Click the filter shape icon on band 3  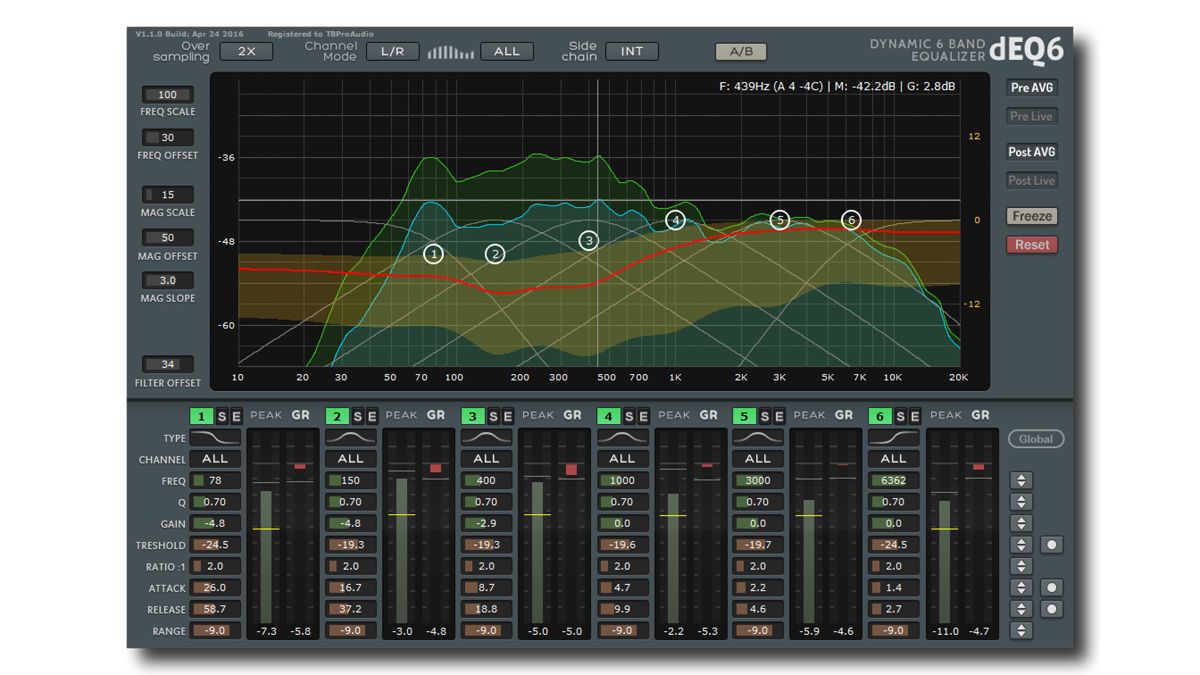[x=486, y=437]
